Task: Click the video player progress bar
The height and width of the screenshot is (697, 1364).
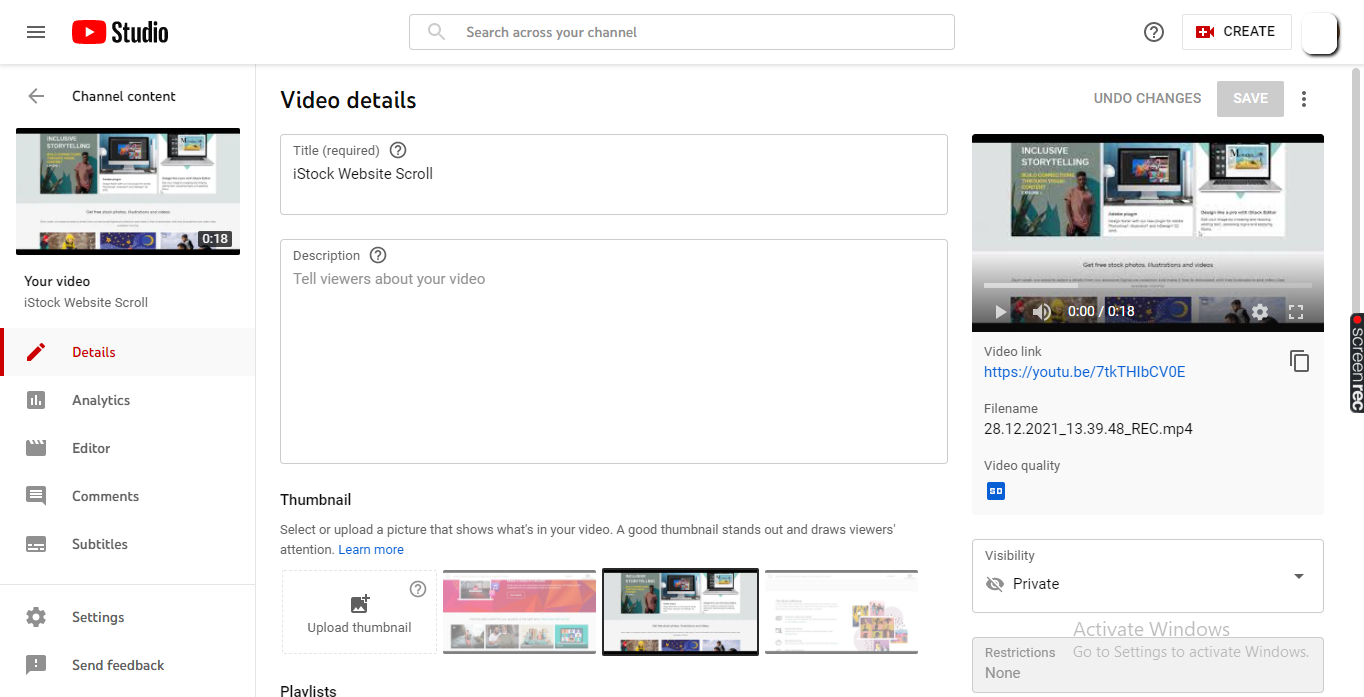Action: (1148, 286)
